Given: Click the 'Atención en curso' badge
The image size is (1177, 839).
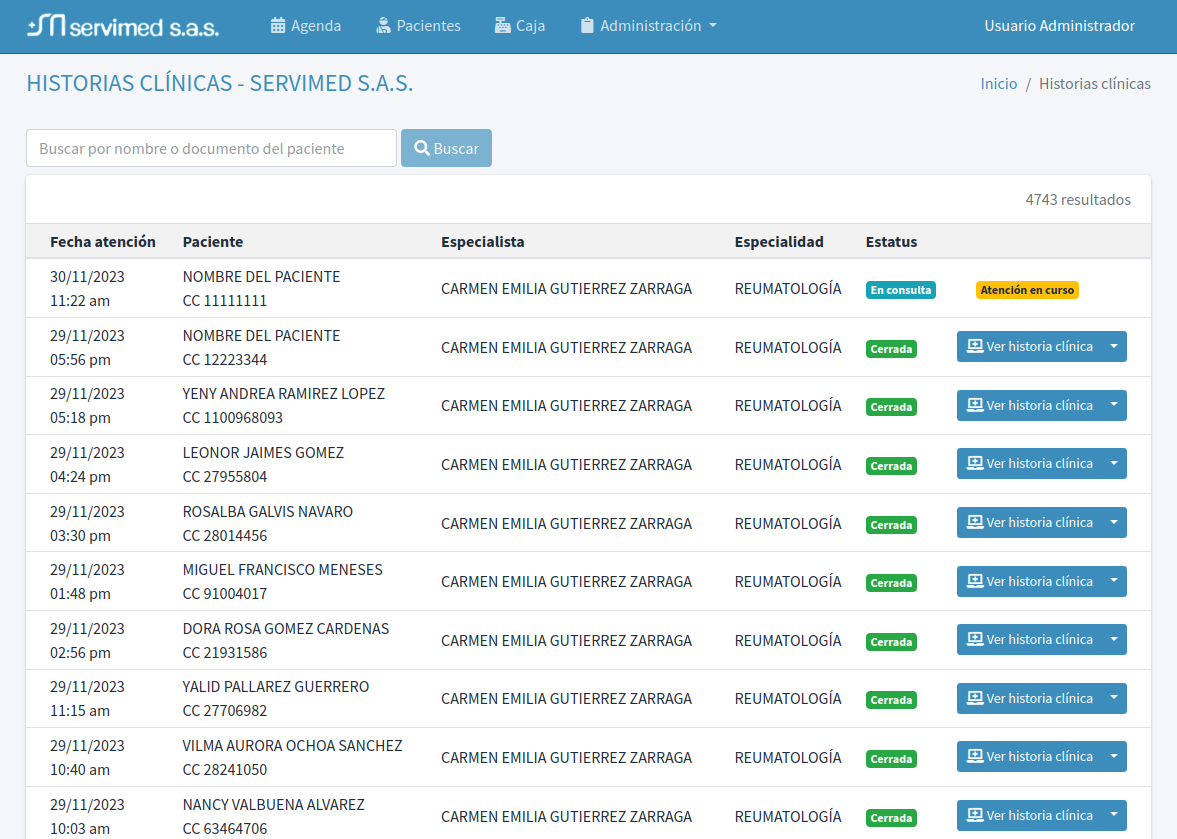Looking at the screenshot, I should coord(1027,290).
